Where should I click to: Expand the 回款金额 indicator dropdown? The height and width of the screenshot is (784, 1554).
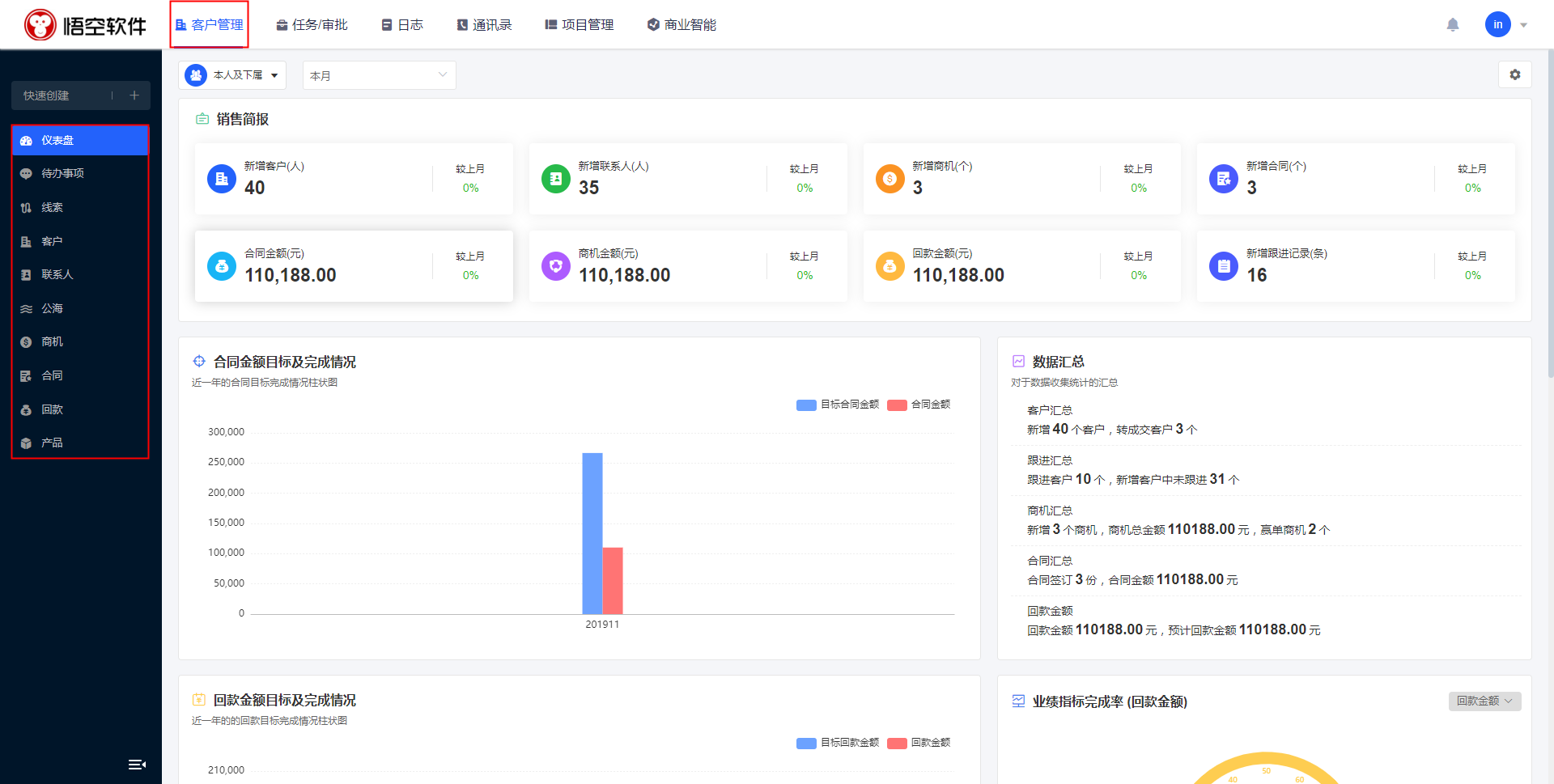[1484, 701]
